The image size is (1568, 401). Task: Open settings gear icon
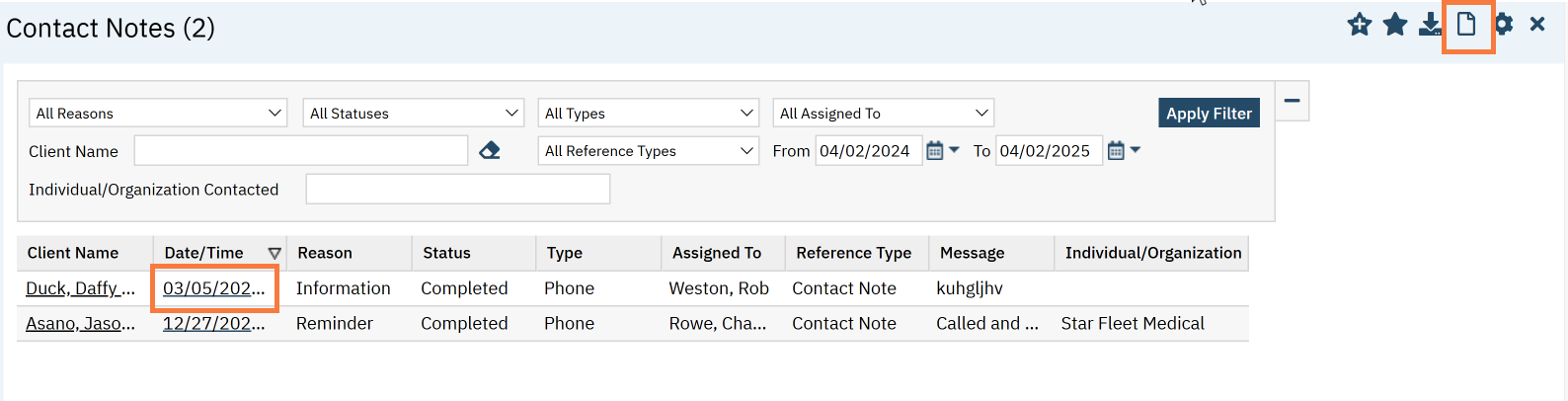coord(1503,25)
